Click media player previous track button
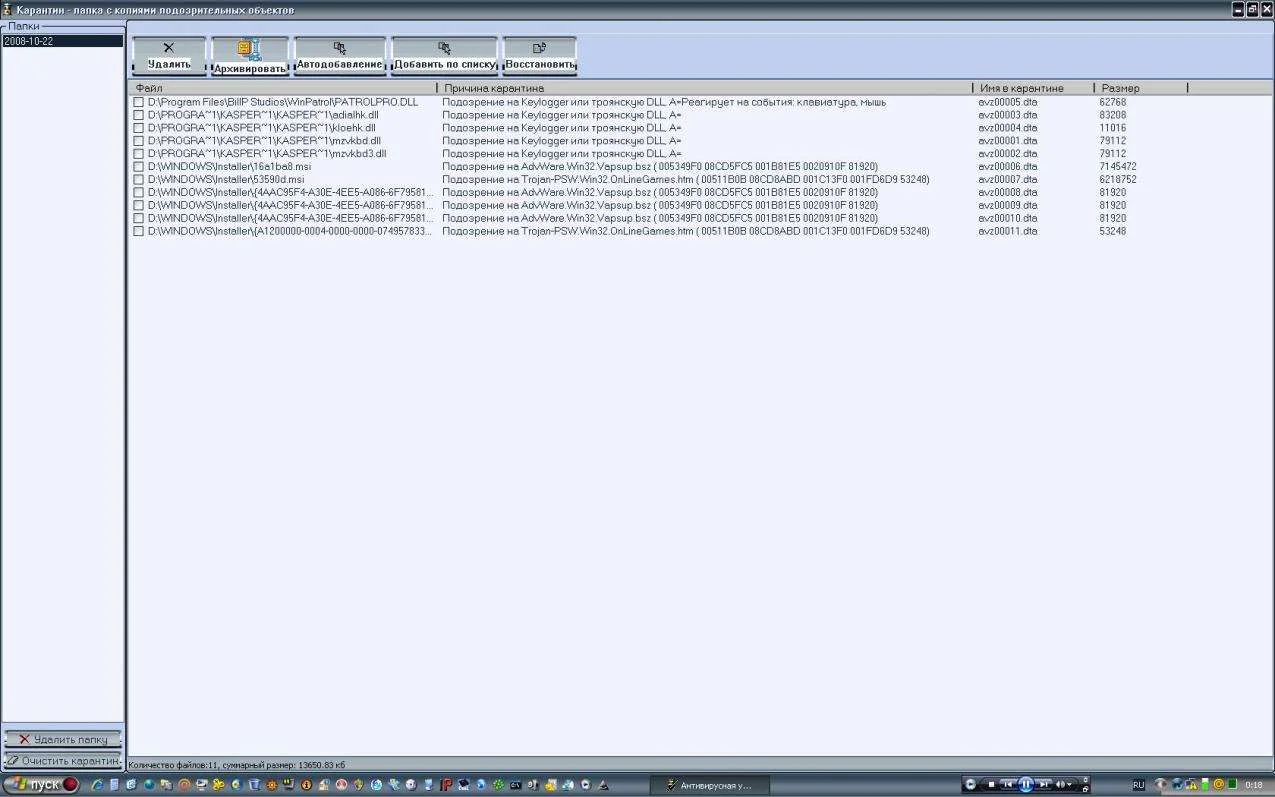Viewport: 1275px width, 797px height. [1008, 785]
